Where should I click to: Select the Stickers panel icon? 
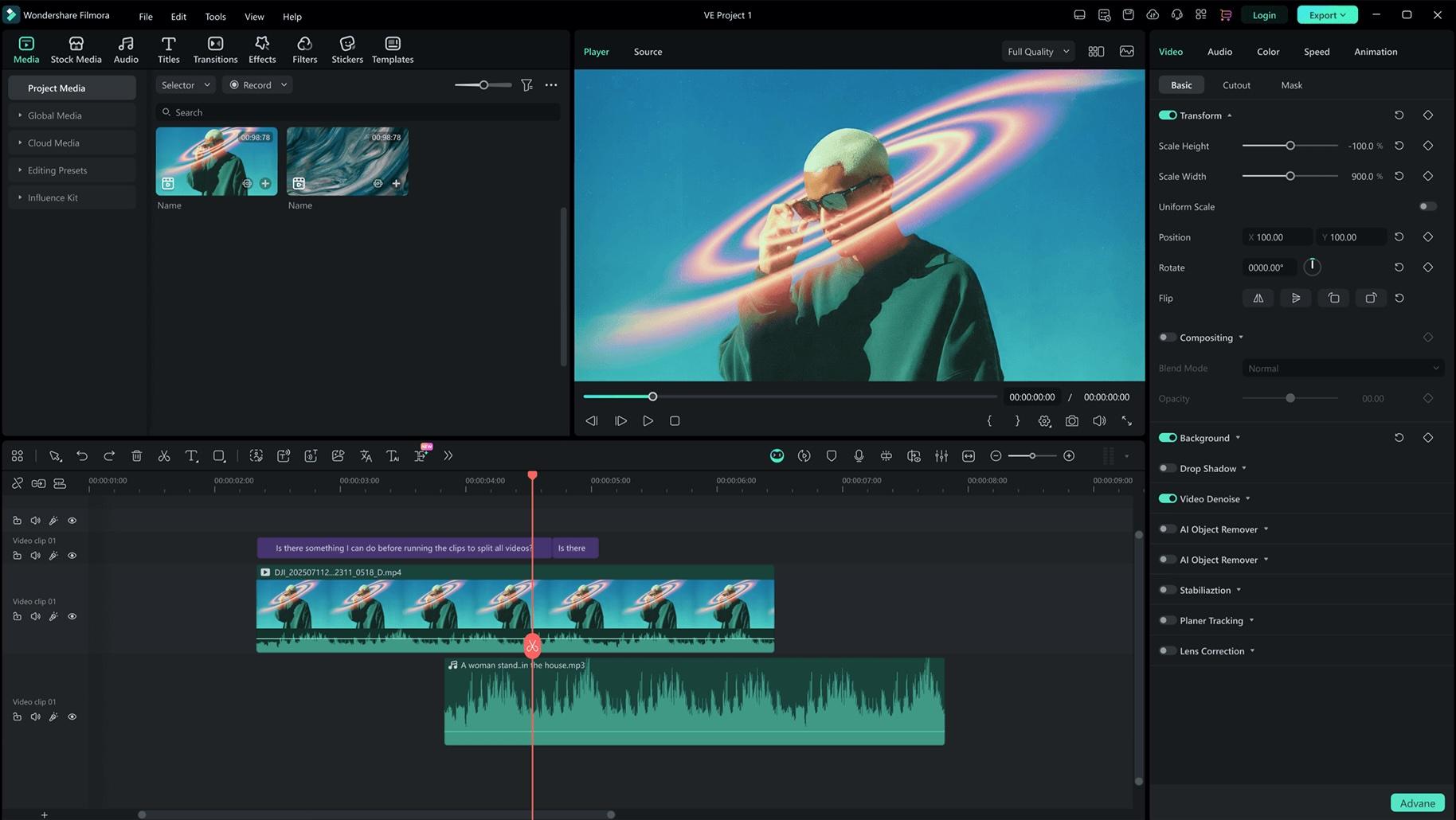click(x=346, y=49)
